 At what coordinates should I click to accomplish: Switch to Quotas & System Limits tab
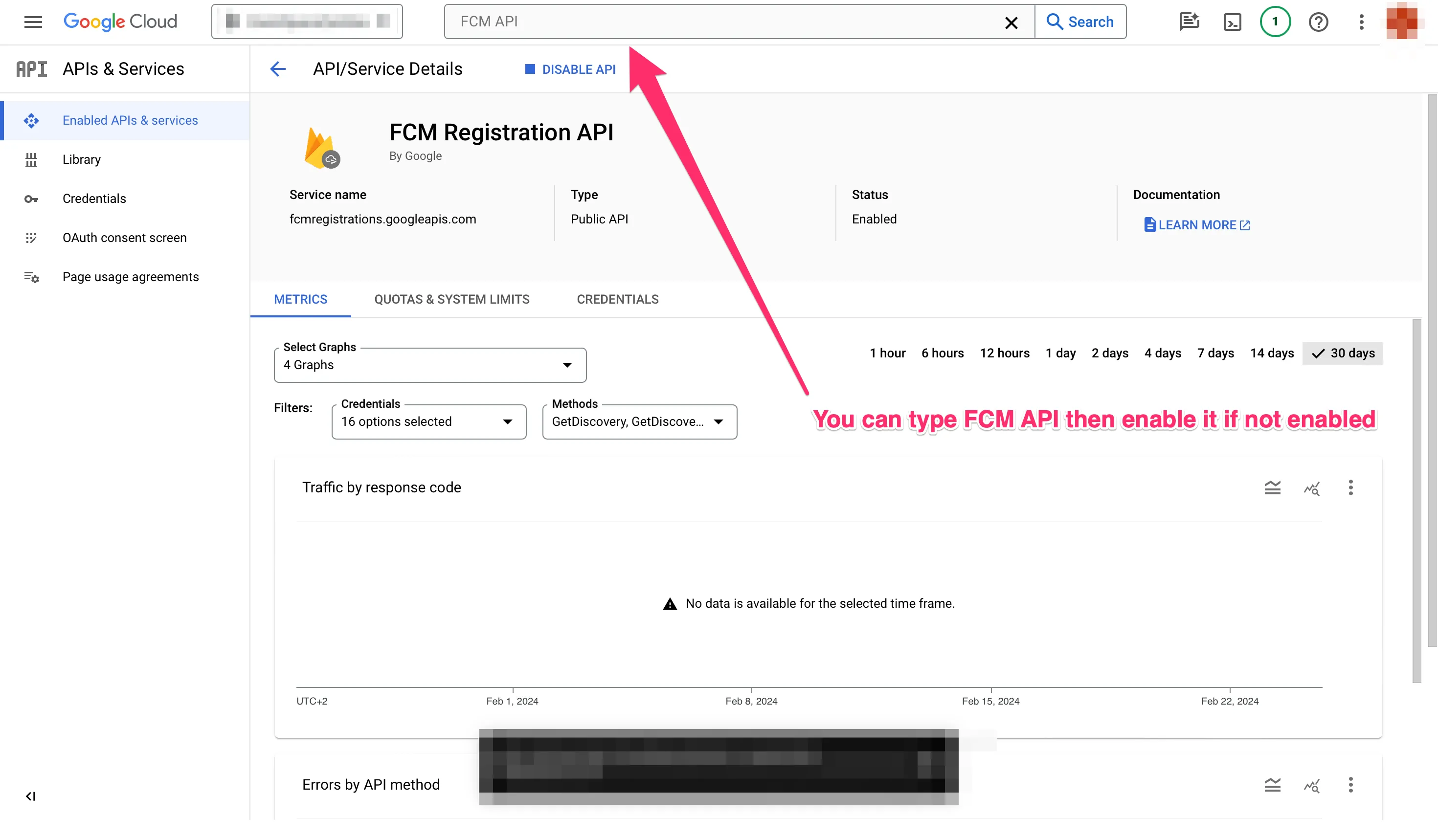(x=452, y=299)
